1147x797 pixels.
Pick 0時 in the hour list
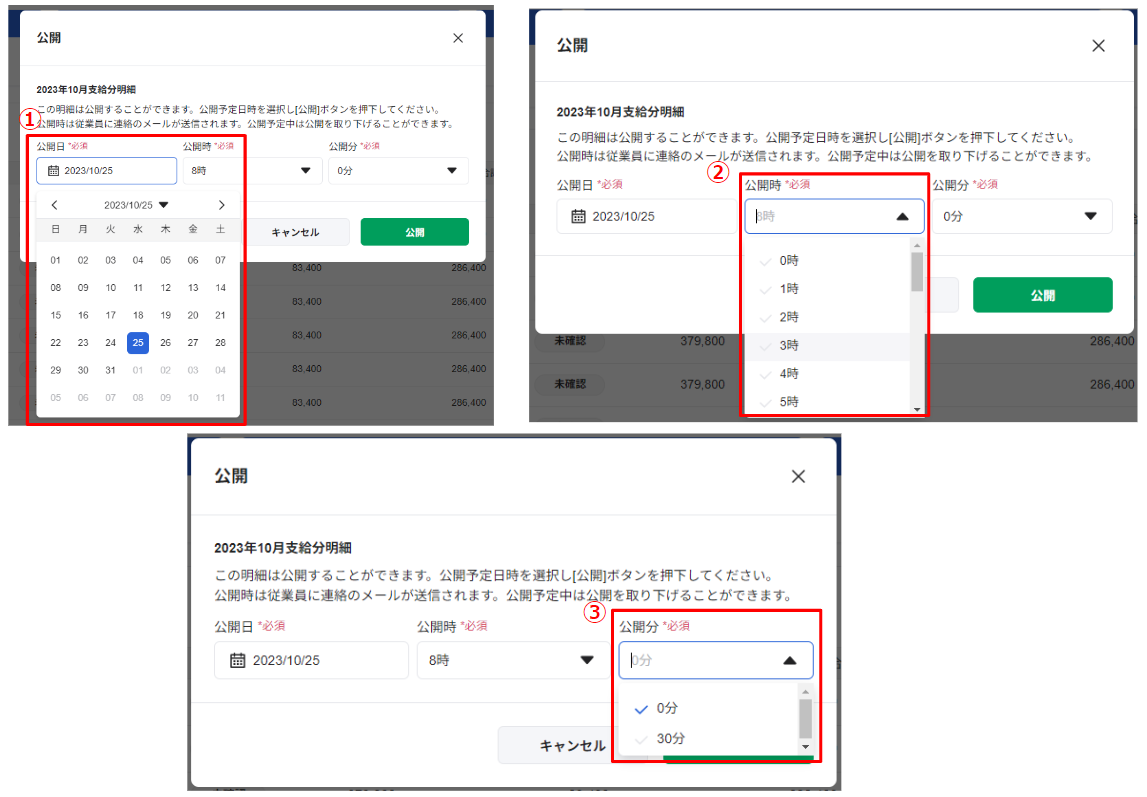pyautogui.click(x=789, y=261)
